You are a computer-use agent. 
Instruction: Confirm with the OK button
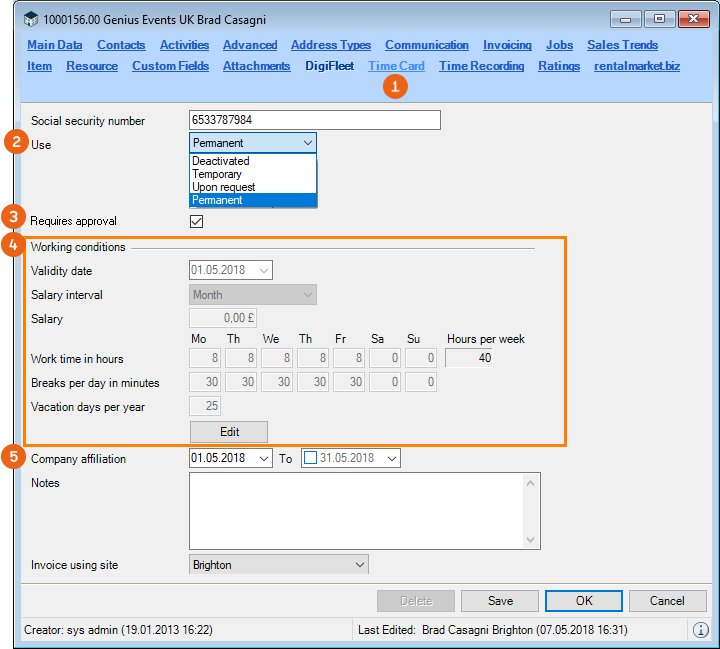point(584,601)
